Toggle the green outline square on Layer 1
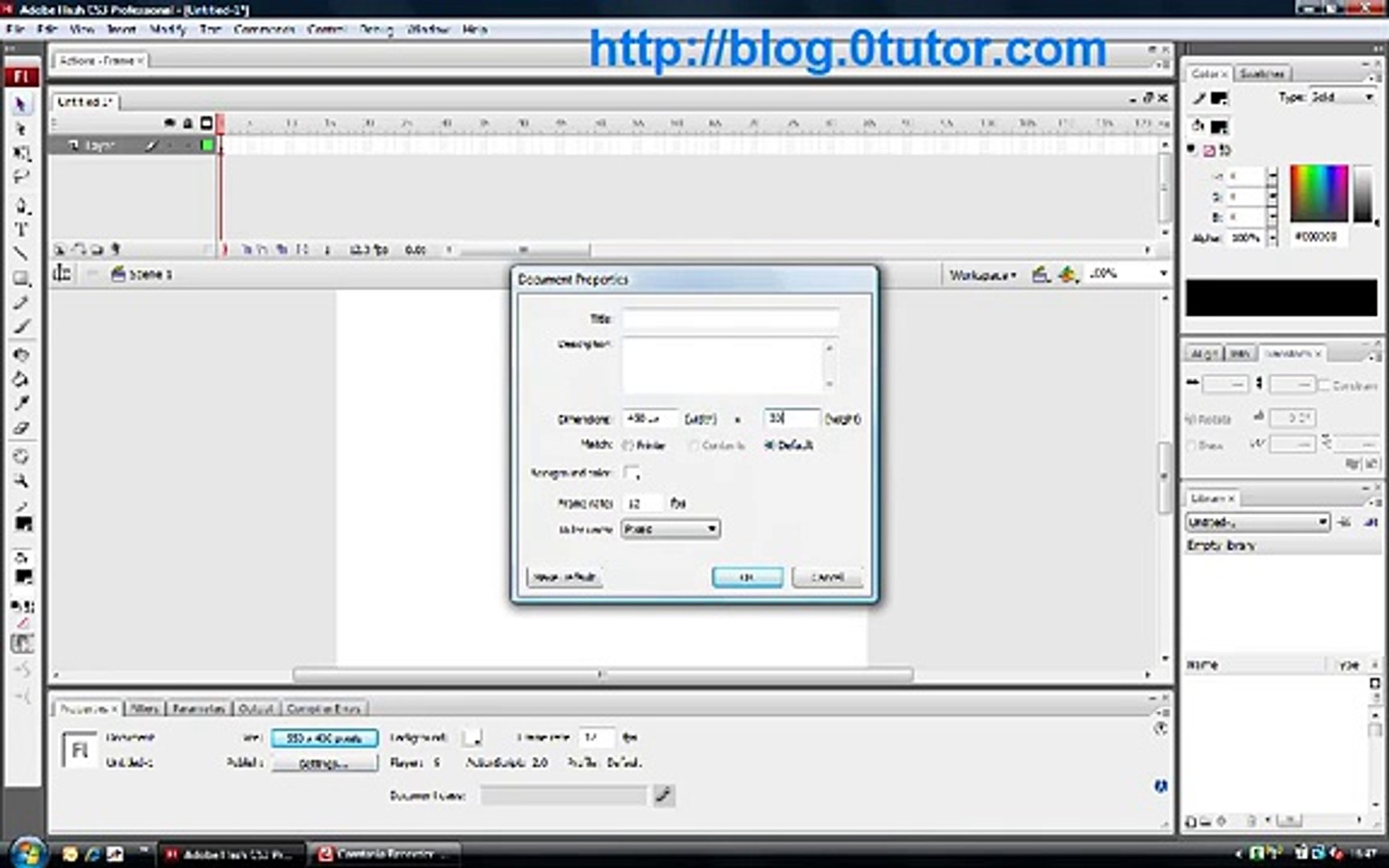Viewport: 1389px width, 868px height. [207, 145]
